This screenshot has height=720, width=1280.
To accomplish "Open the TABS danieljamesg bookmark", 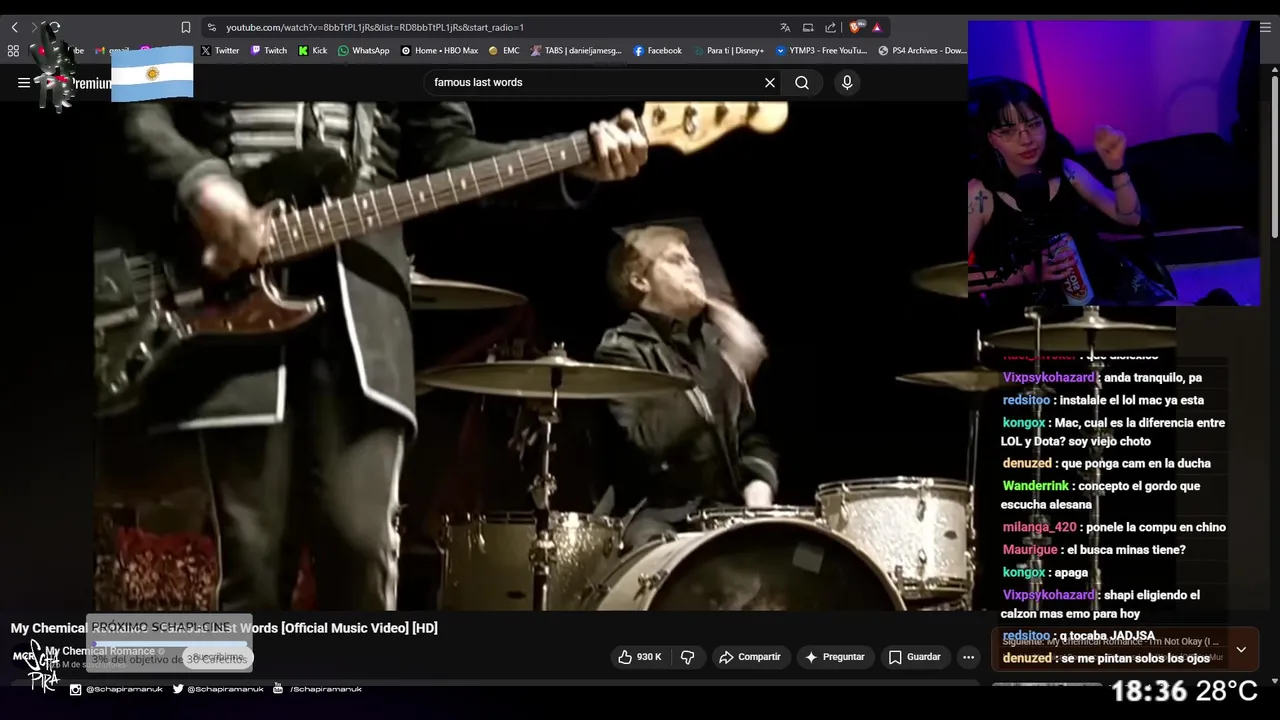I will tap(576, 50).
